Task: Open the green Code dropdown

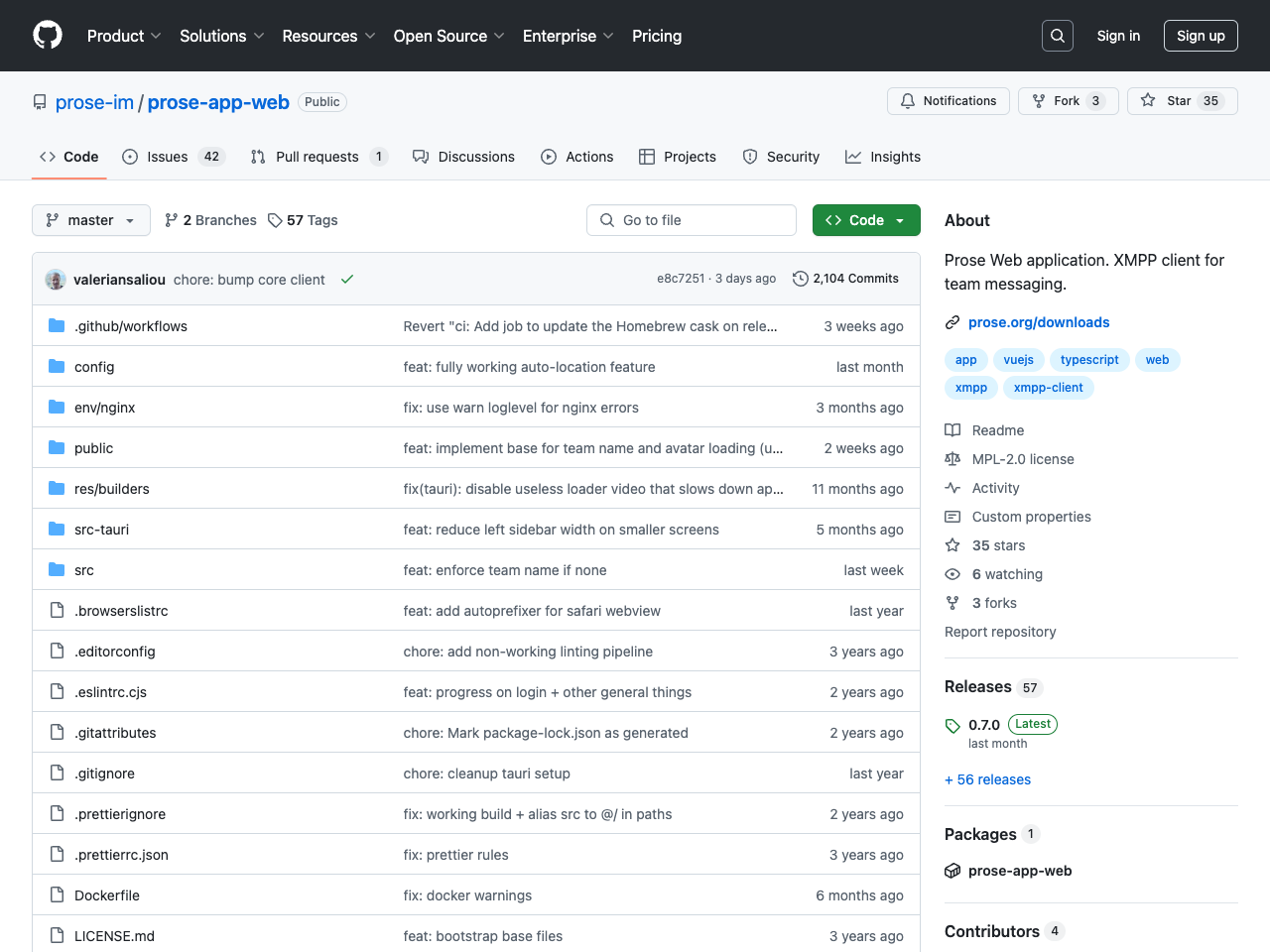Action: (866, 220)
